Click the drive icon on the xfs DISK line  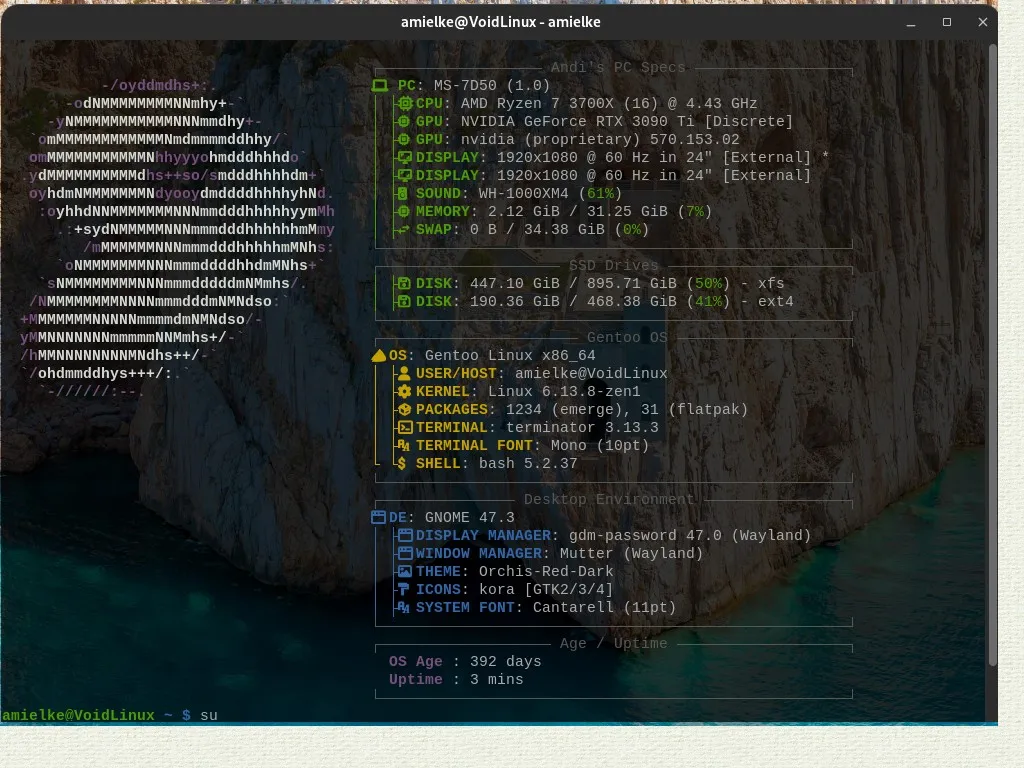coord(404,284)
